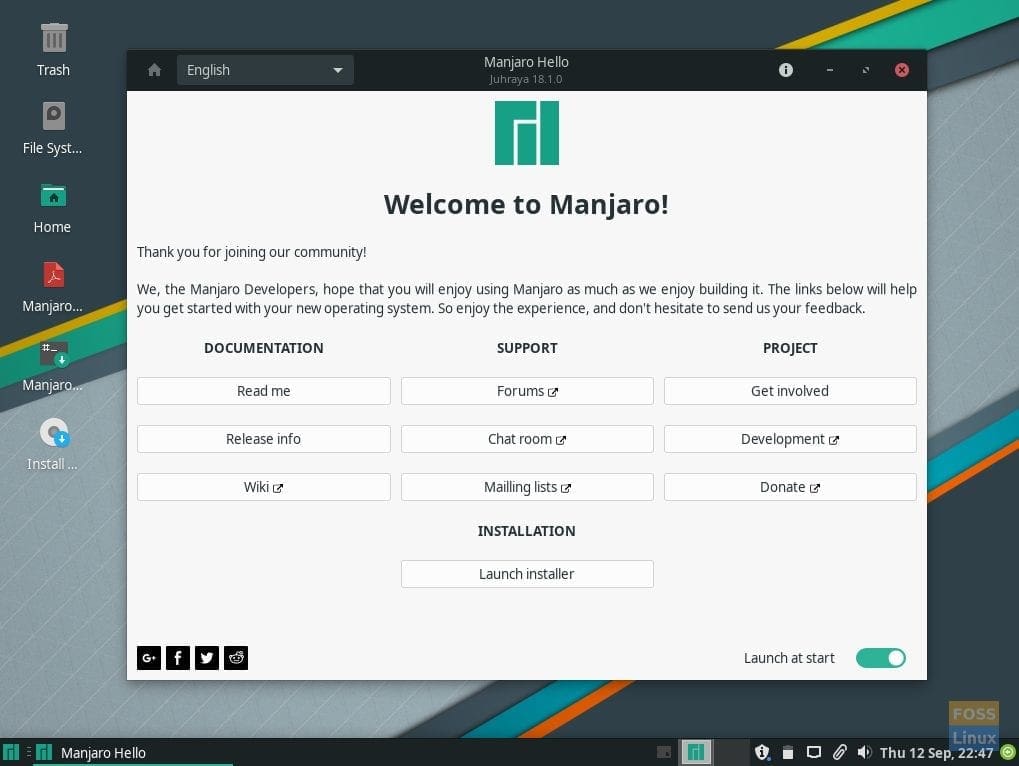
Task: Click the home icon in Manjaro Hello header
Action: coord(154,70)
